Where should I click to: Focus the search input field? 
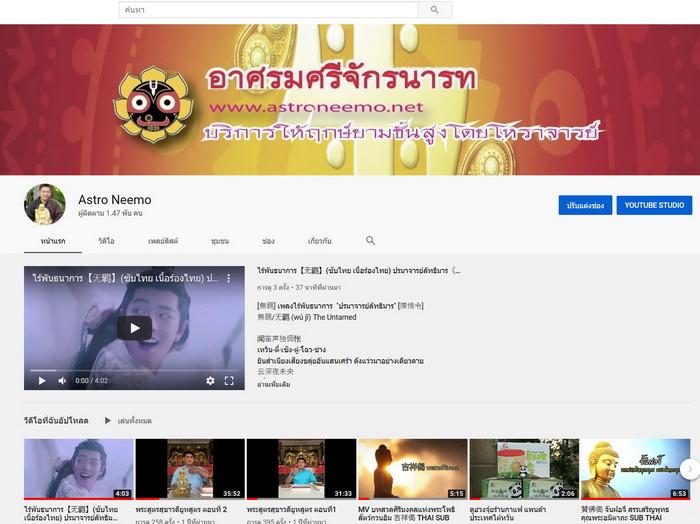click(268, 9)
